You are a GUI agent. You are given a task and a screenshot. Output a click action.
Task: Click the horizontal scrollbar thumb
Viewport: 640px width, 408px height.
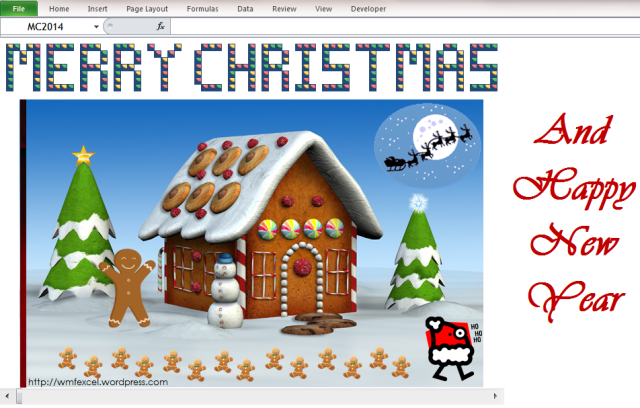[19, 396]
